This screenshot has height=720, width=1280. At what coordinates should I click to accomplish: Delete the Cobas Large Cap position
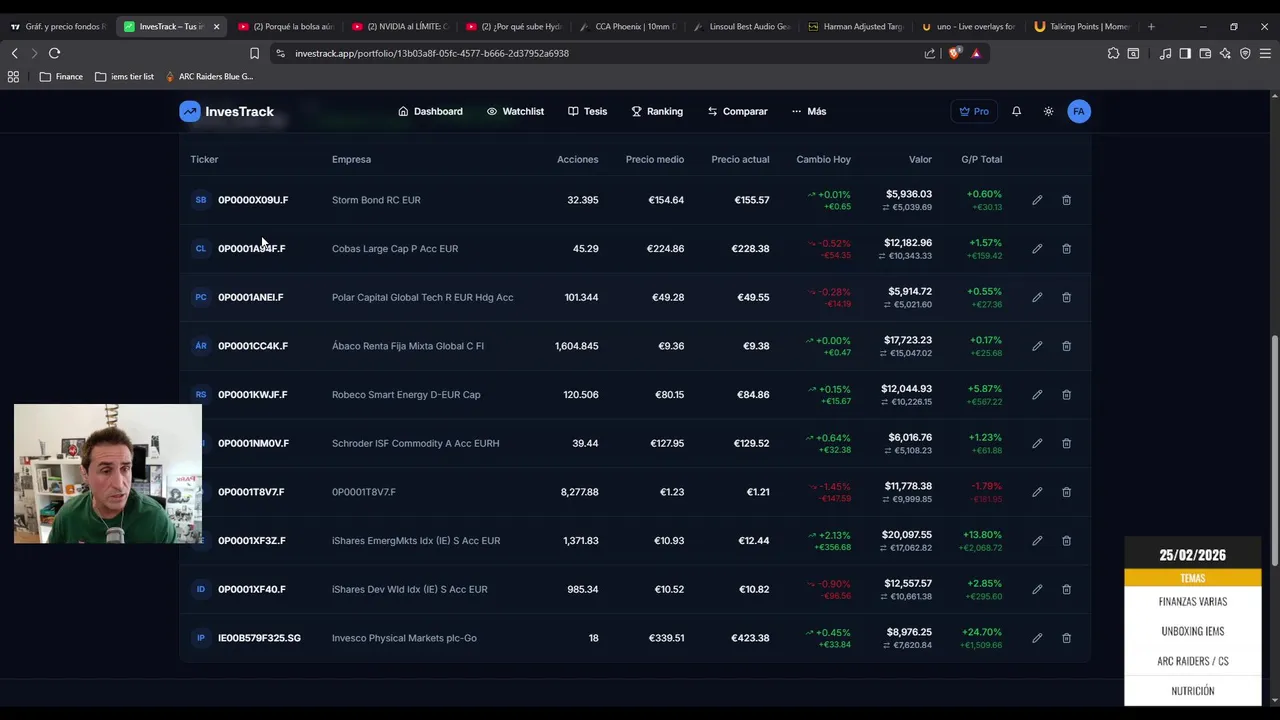pyautogui.click(x=1066, y=249)
